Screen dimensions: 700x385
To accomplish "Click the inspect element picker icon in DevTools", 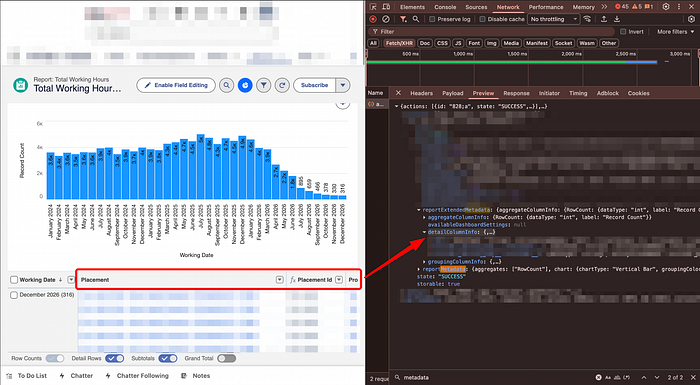I will pyautogui.click(x=374, y=7).
